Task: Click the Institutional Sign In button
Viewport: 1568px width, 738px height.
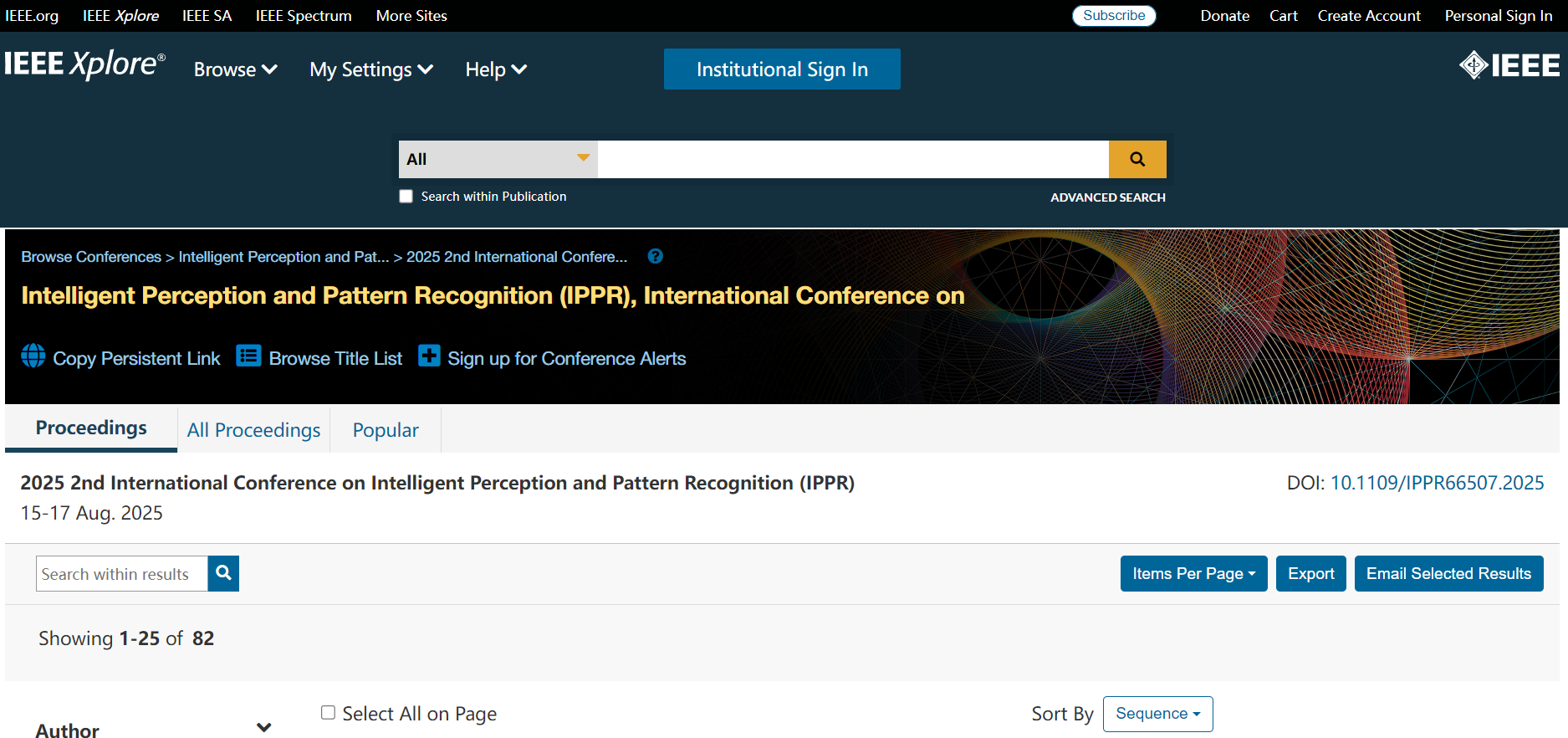Action: coord(782,69)
